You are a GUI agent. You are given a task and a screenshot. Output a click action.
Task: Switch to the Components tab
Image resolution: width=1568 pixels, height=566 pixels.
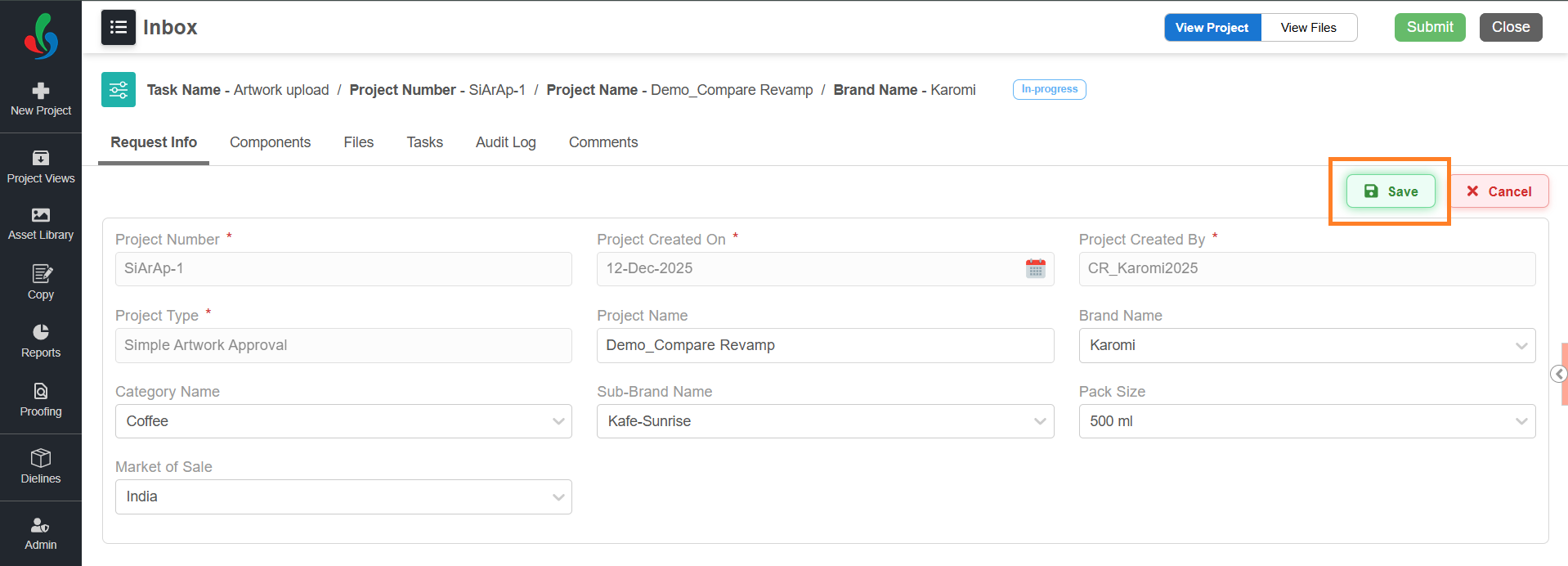click(x=270, y=142)
